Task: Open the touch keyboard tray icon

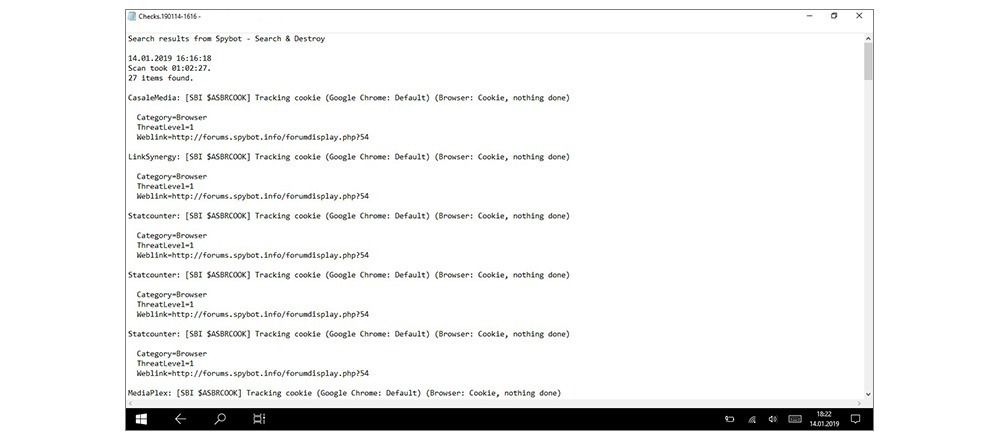Action: pyautogui.click(x=795, y=419)
